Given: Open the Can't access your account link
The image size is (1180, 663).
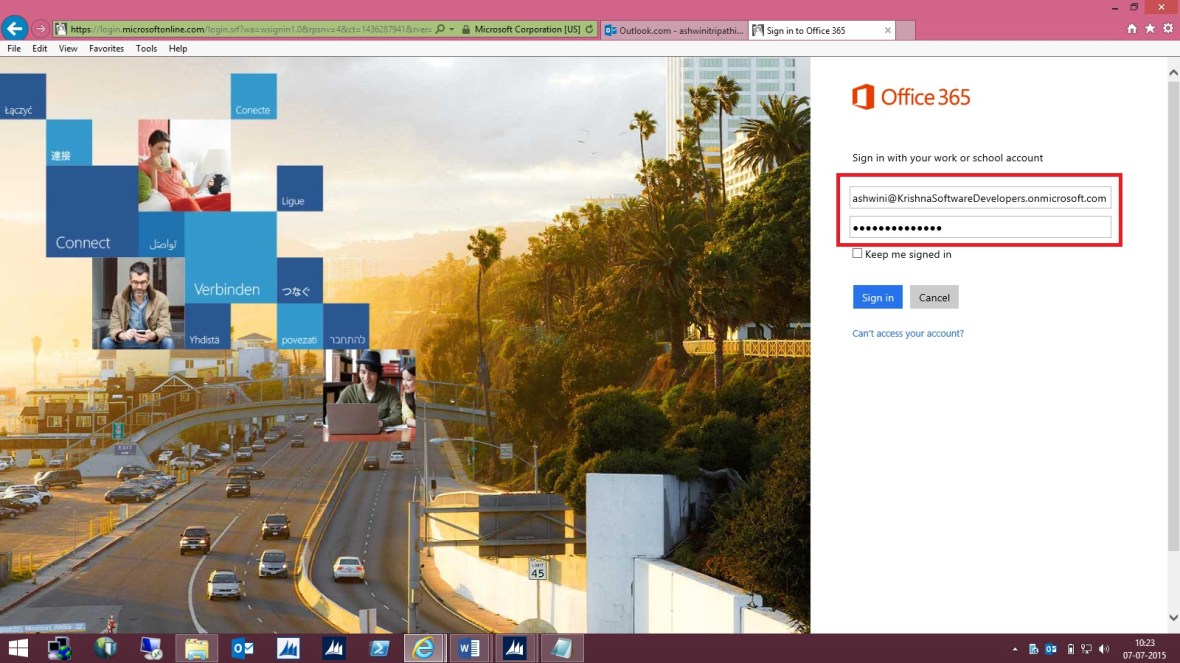Looking at the screenshot, I should coord(907,333).
